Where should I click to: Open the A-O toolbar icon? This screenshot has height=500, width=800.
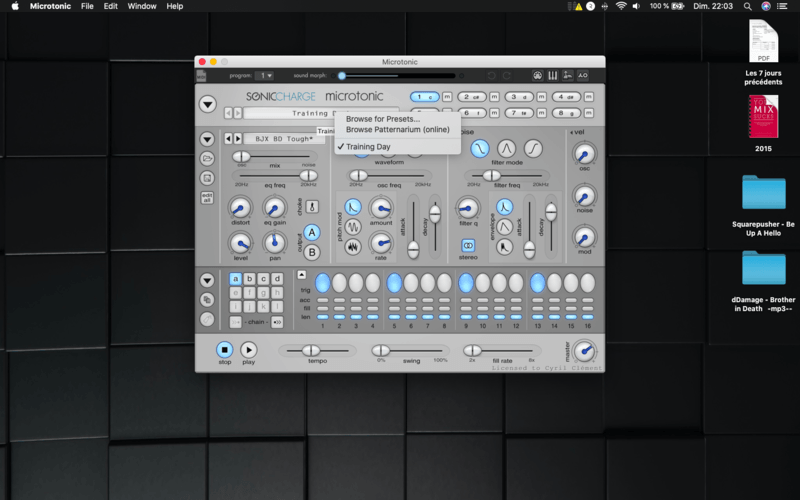(583, 76)
